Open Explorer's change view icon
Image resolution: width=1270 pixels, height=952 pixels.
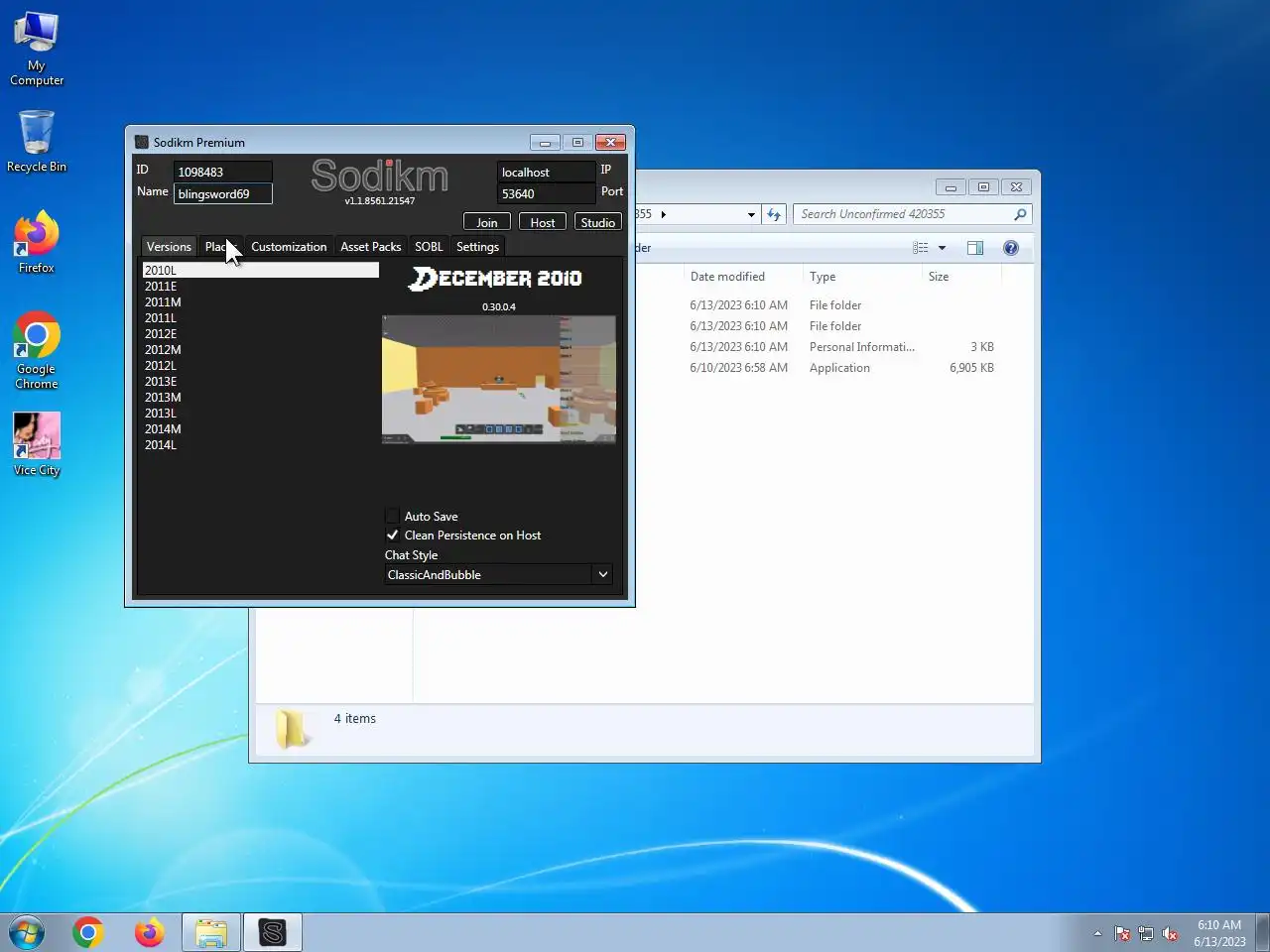[921, 248]
